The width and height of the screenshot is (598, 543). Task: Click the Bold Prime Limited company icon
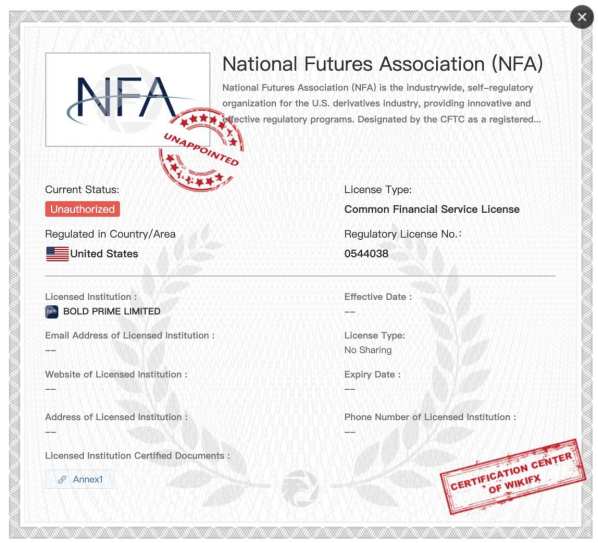pos(52,312)
